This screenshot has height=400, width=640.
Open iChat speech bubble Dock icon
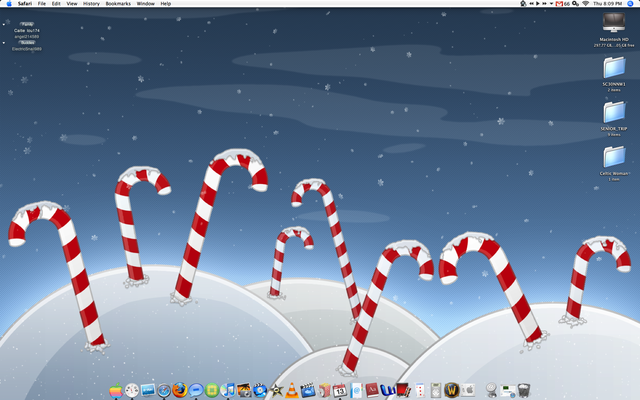pos(196,391)
